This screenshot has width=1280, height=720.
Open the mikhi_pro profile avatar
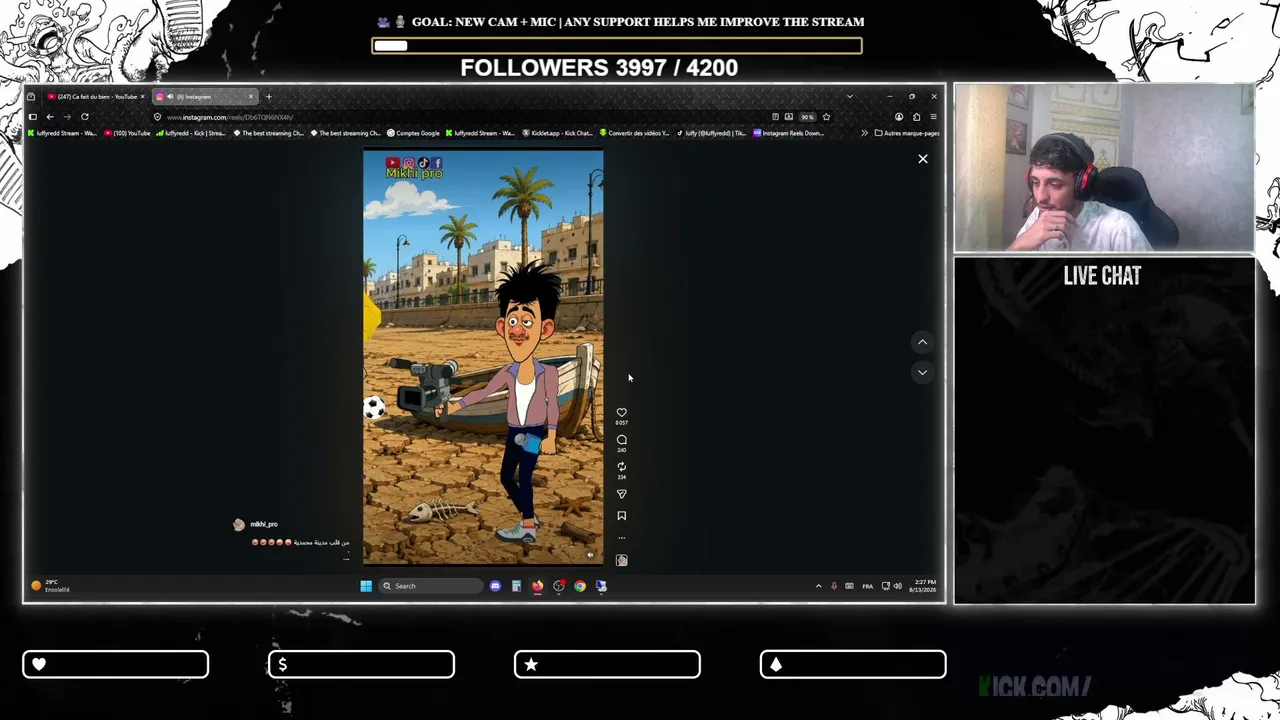tap(239, 524)
